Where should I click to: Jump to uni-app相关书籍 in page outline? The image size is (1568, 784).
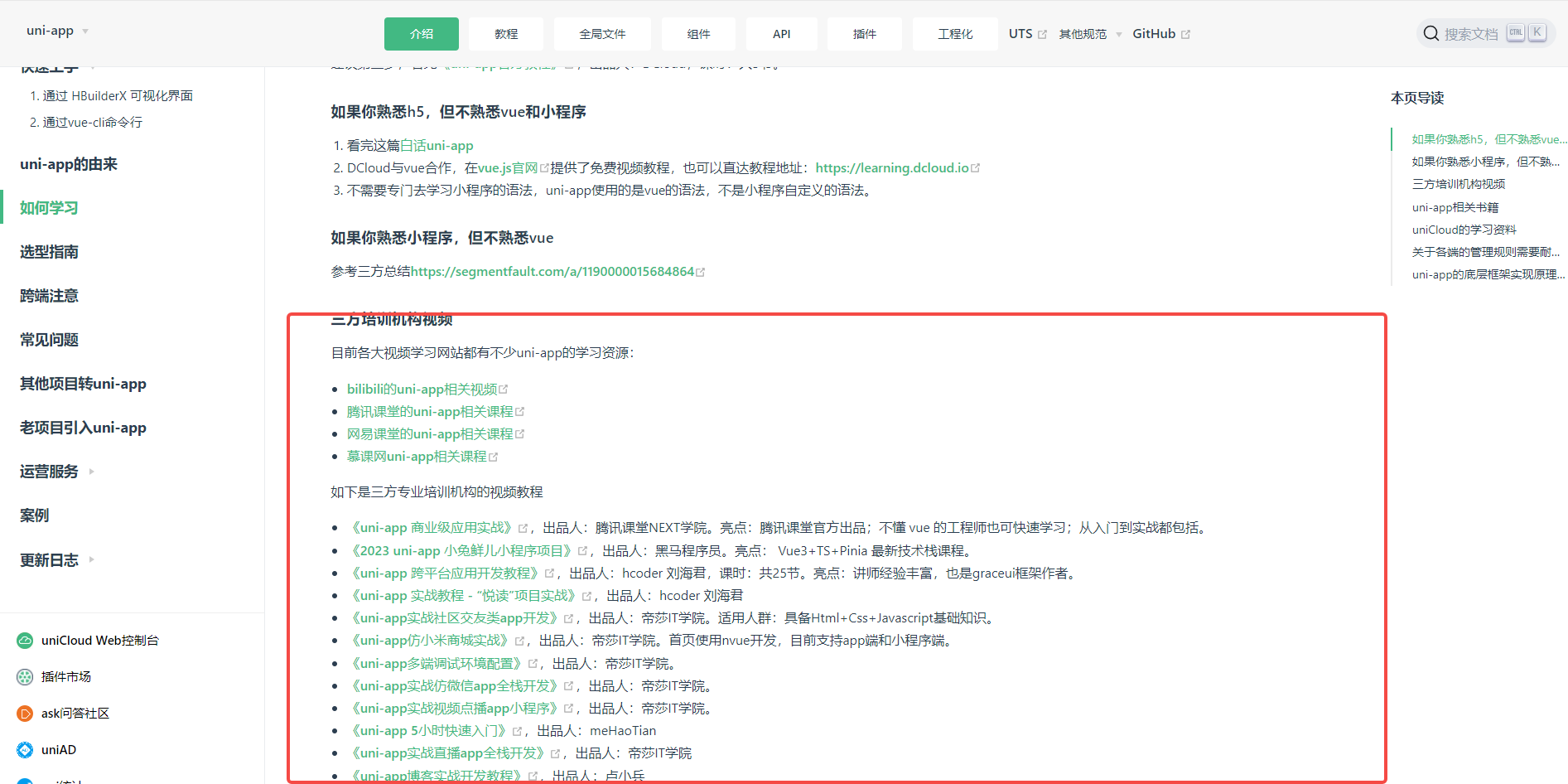[1455, 207]
